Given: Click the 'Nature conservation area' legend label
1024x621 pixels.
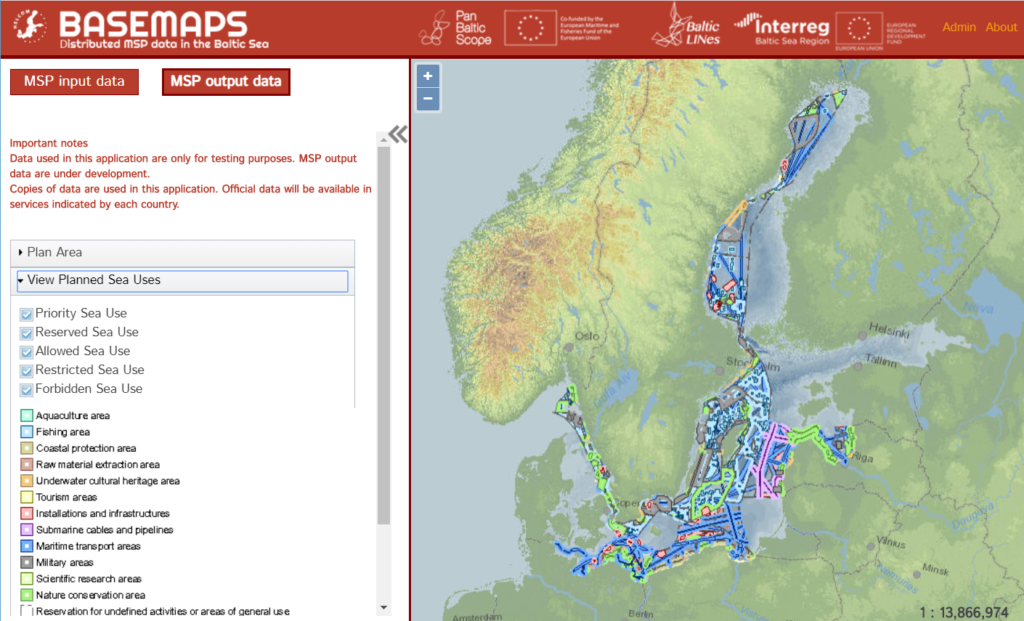Looking at the screenshot, I should (x=91, y=595).
